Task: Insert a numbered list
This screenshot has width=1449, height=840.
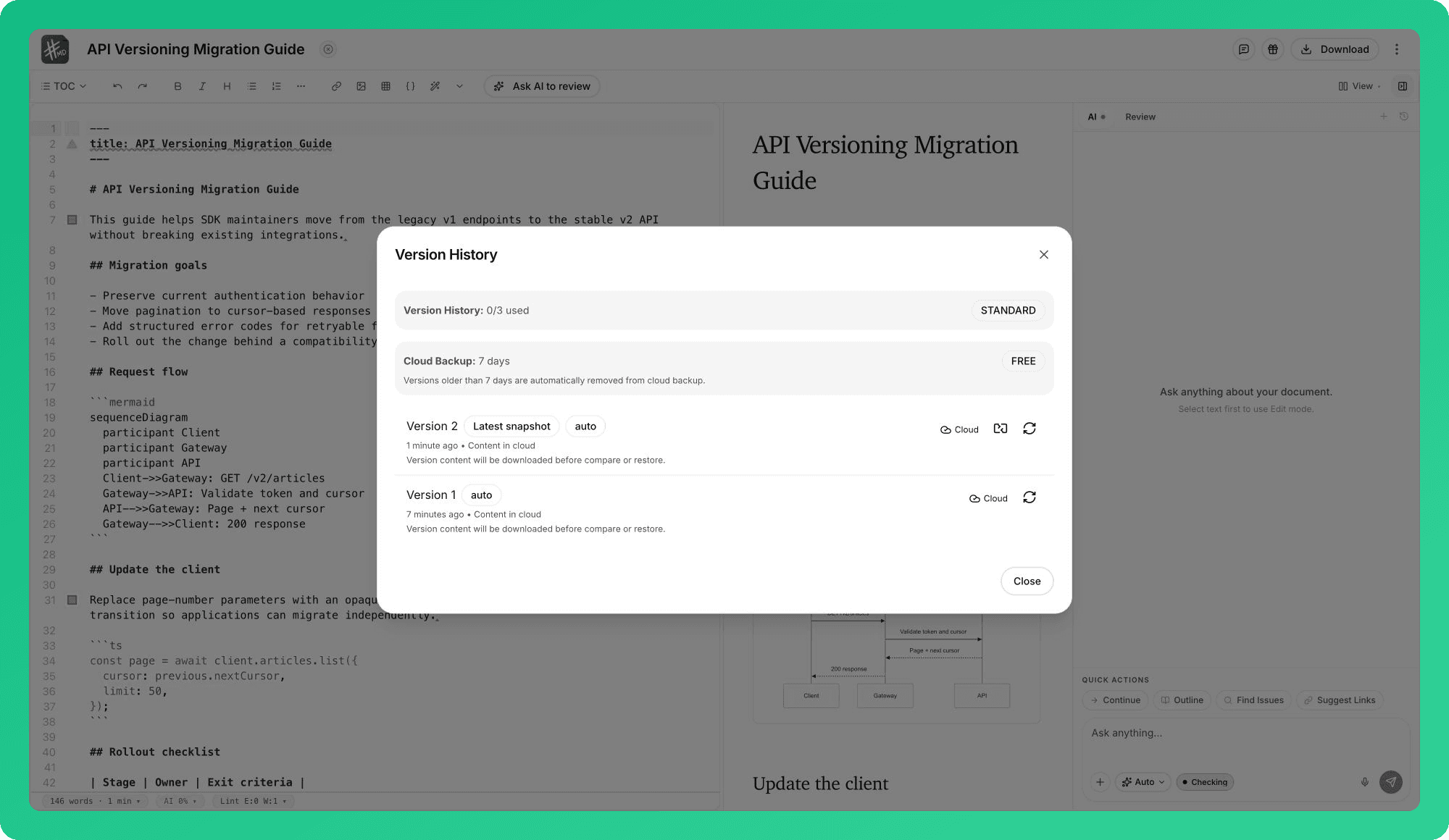Action: (276, 86)
